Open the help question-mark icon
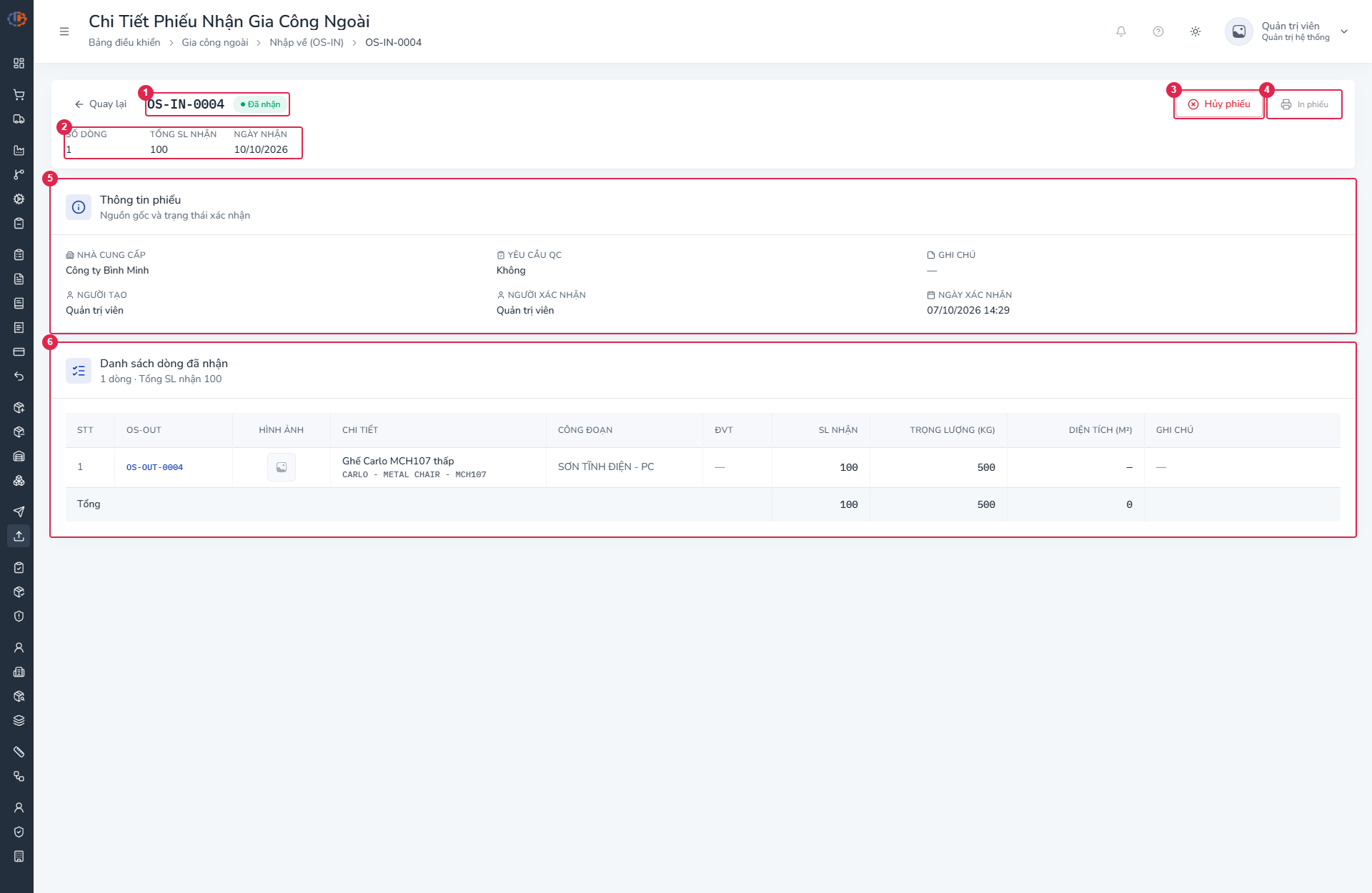 point(1158,31)
